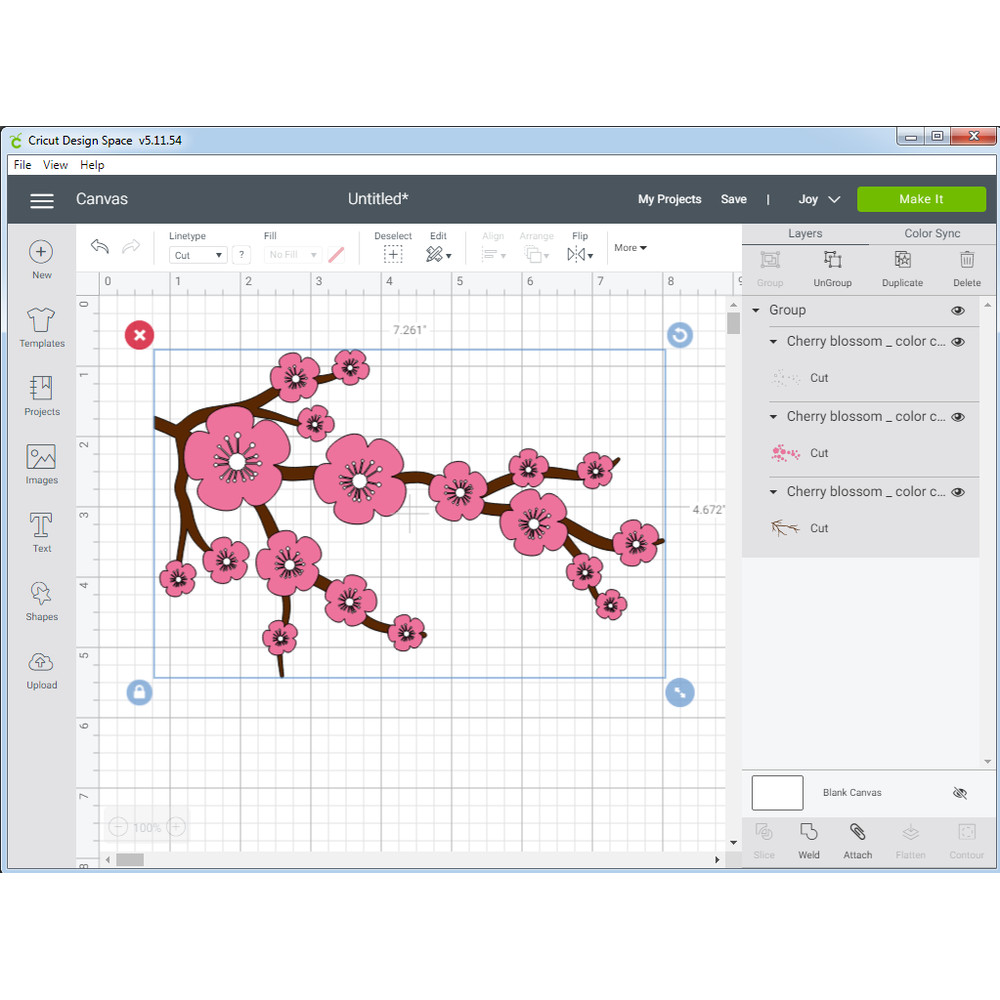
Task: Select the Text tool
Action: click(41, 532)
